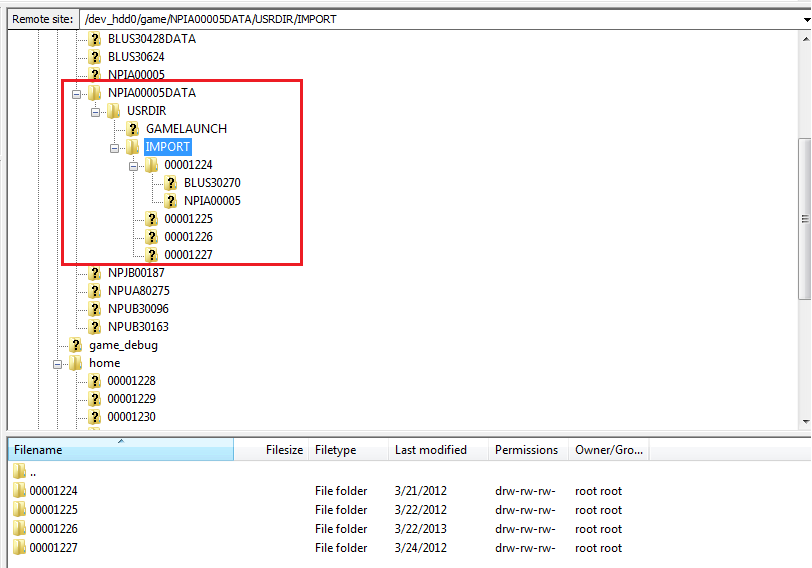Collapse the USRDIR tree node
This screenshot has width=812, height=568.
(95, 112)
